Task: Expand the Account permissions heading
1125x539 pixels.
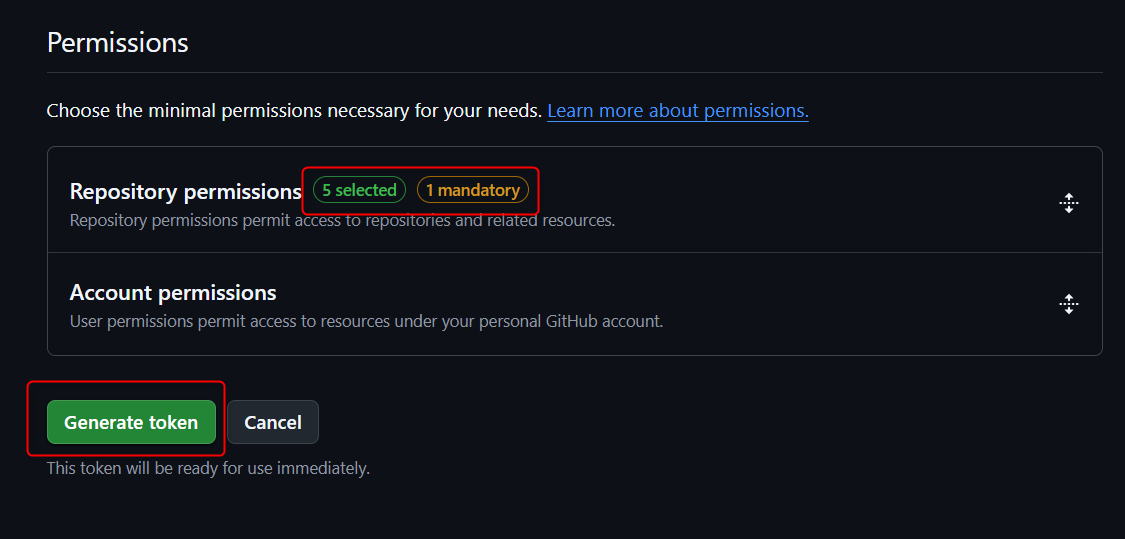Action: (173, 293)
